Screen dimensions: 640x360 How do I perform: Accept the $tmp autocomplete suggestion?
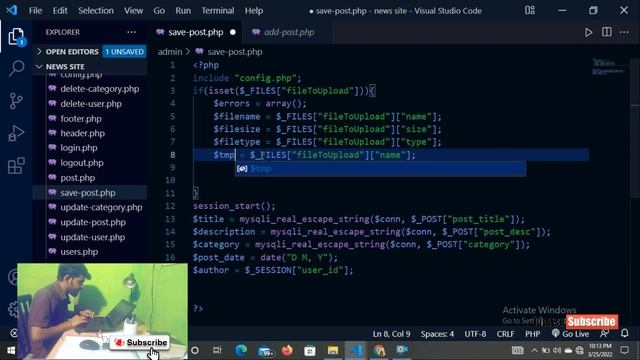coord(380,169)
